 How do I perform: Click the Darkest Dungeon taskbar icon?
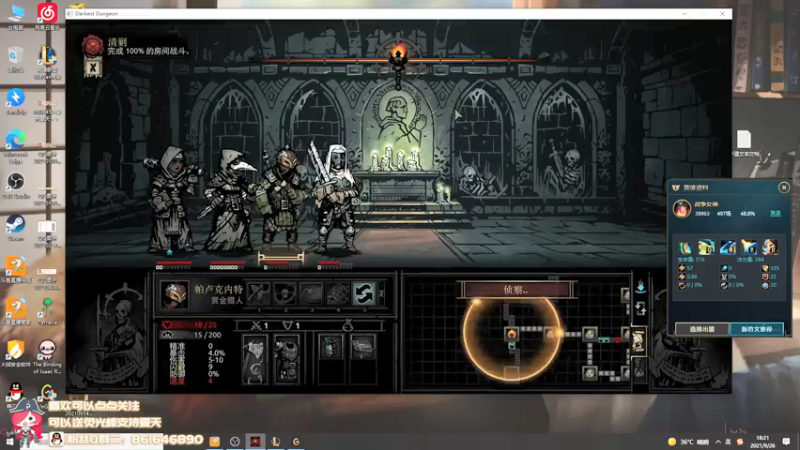tap(255, 441)
